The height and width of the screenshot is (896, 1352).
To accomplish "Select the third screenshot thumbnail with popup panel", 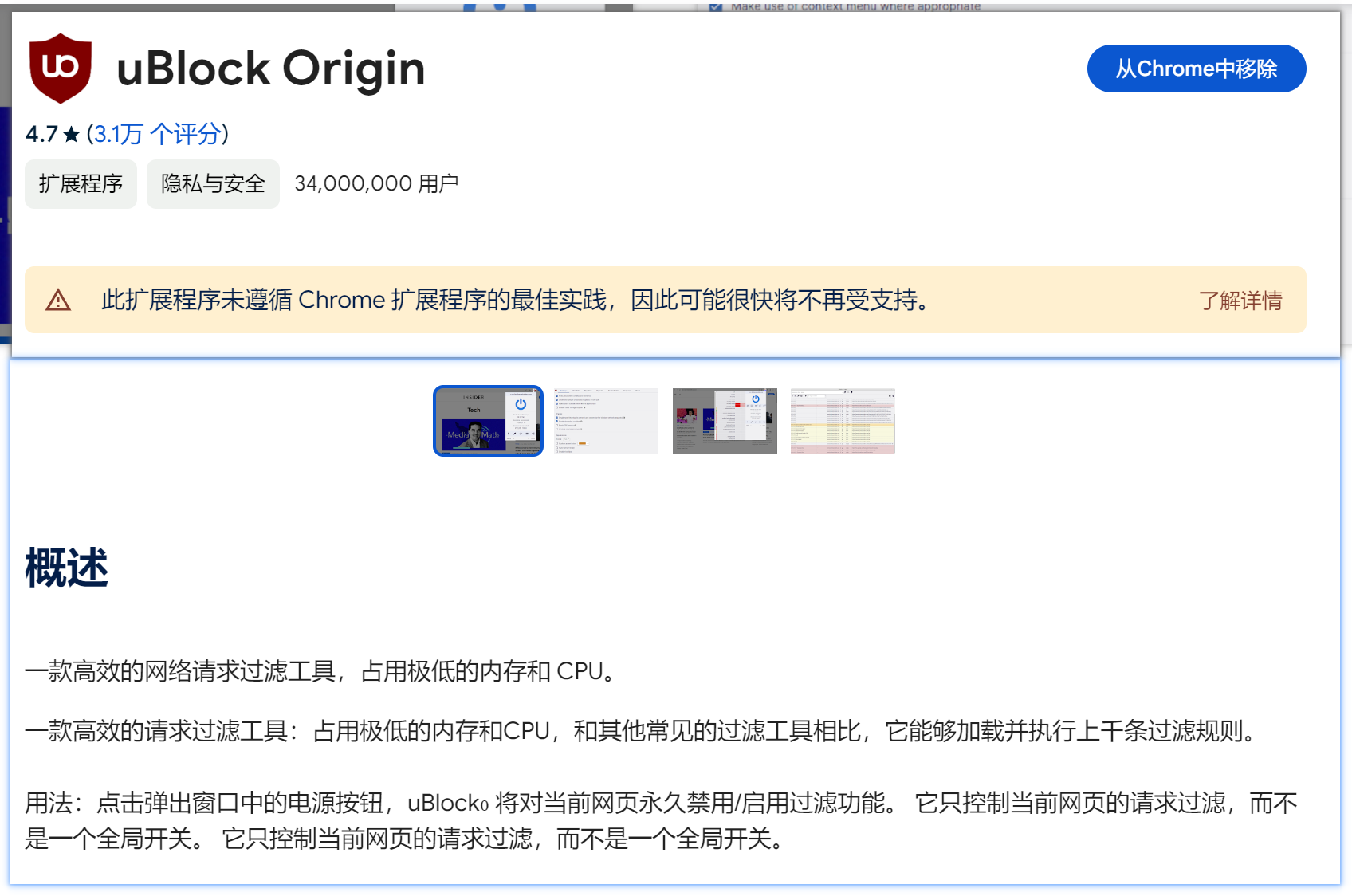I will tap(725, 421).
